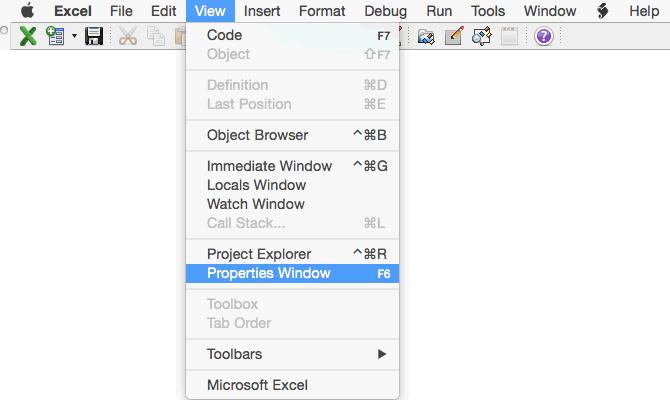Image resolution: width=670 pixels, height=400 pixels.
Task: Open the File menu
Action: click(121, 11)
